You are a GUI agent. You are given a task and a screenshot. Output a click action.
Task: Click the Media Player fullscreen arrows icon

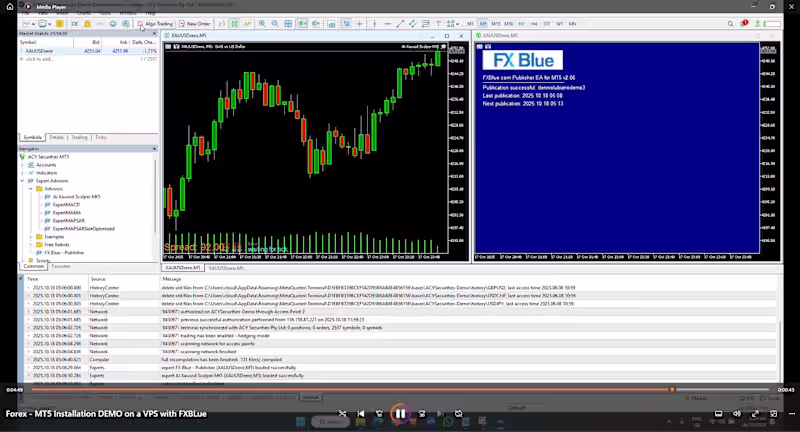tap(755, 414)
